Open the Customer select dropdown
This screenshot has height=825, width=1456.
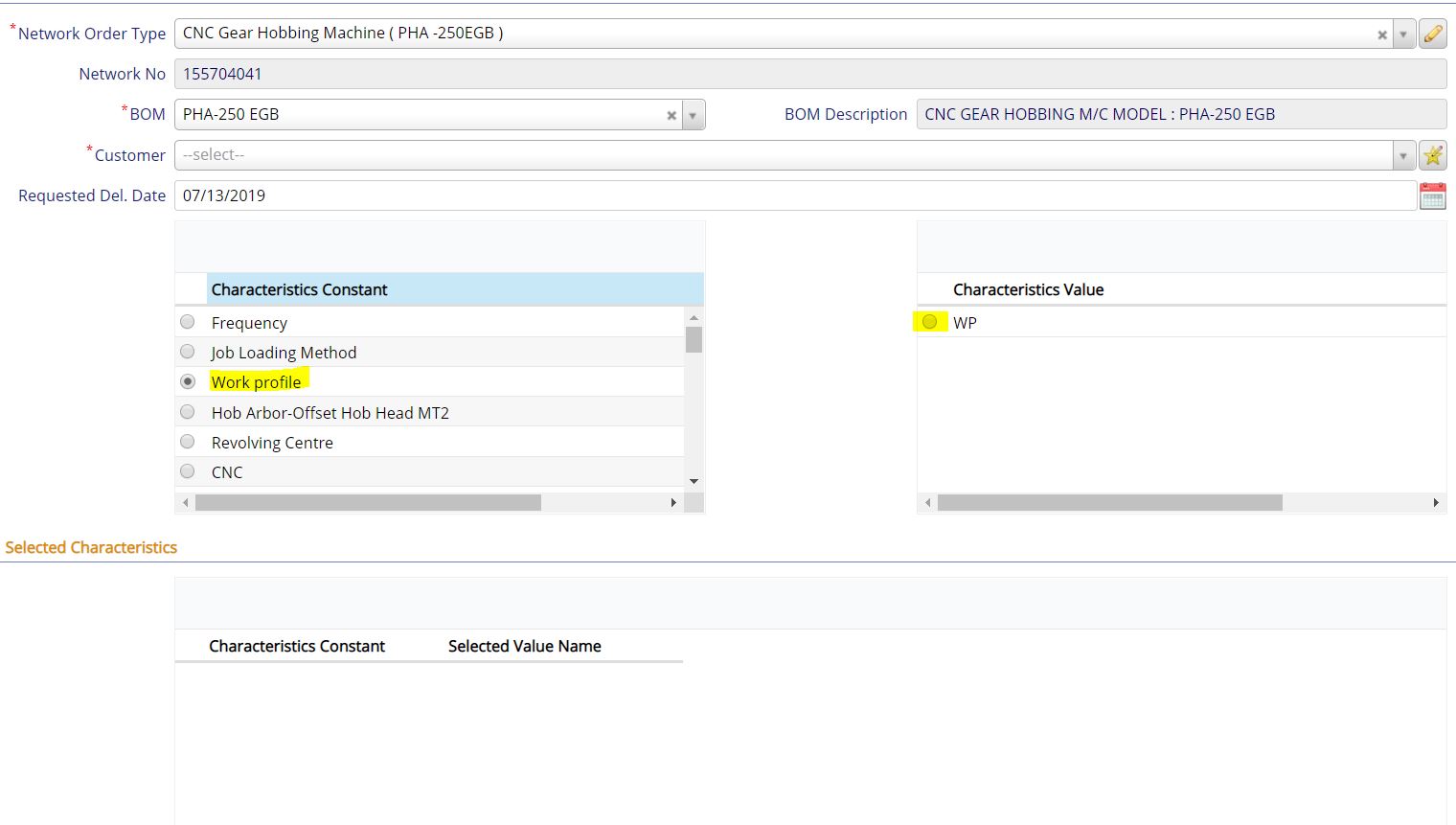1403,155
